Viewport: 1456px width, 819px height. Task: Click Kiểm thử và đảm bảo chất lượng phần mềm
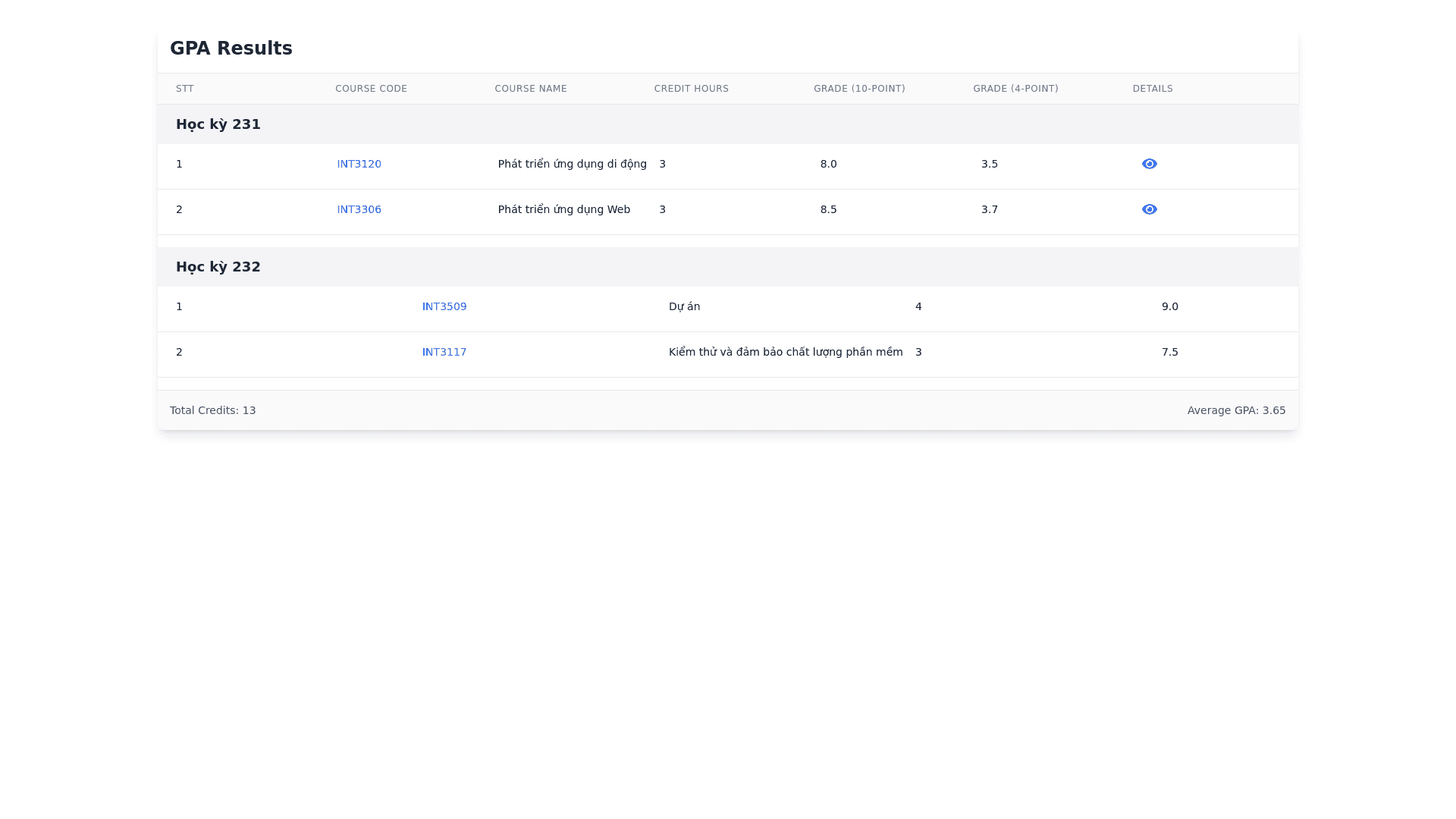[x=785, y=352]
